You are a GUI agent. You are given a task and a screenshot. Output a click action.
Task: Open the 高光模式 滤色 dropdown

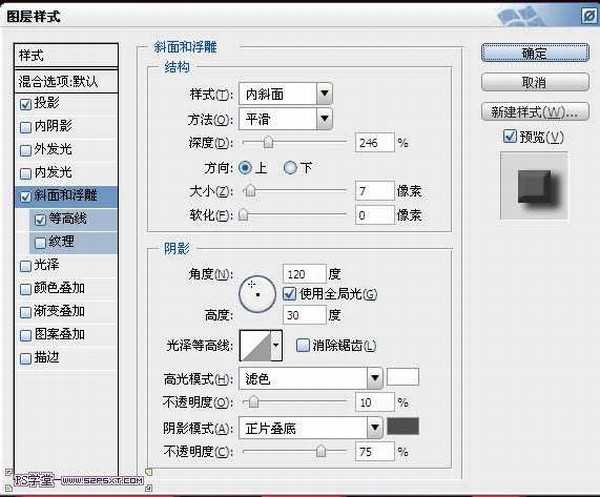pos(313,378)
